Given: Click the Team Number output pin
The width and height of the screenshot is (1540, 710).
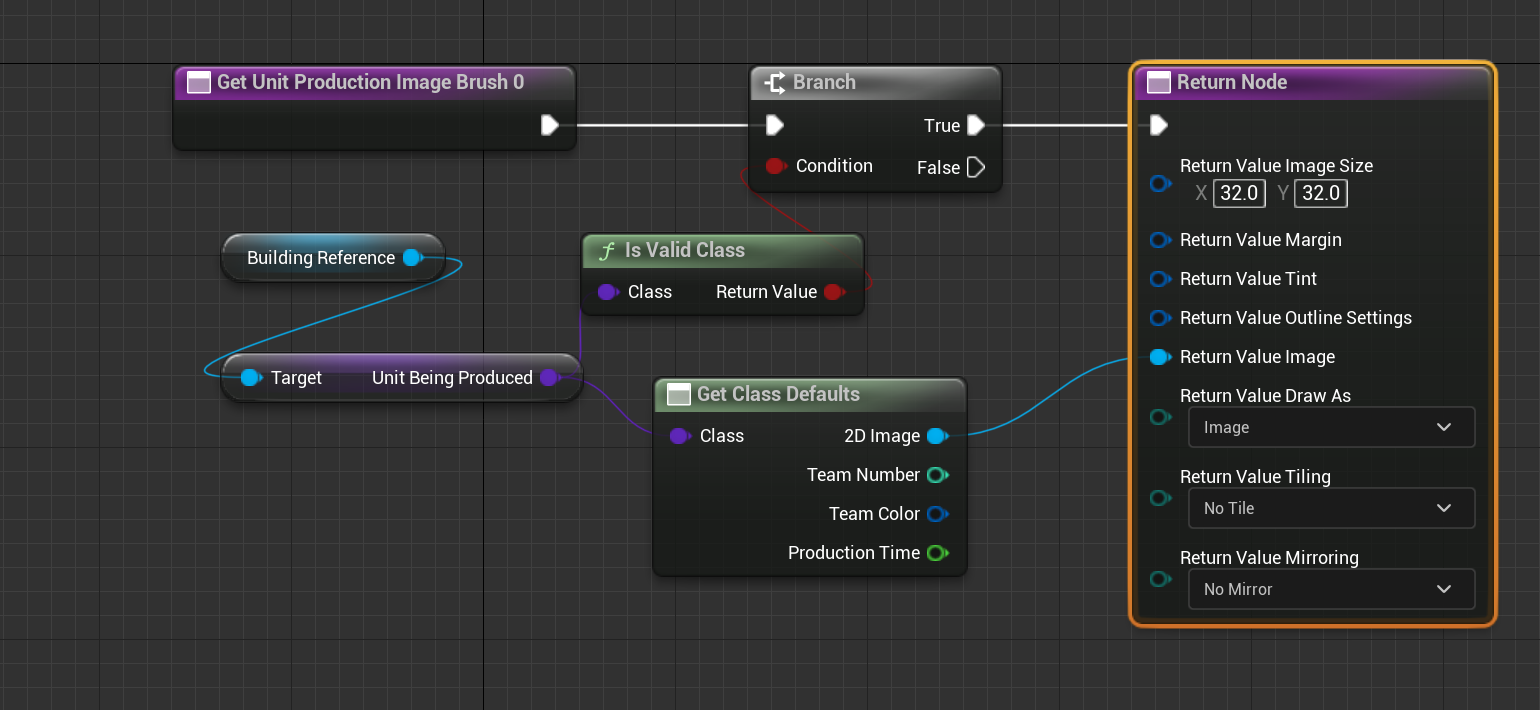Looking at the screenshot, I should tap(936, 475).
